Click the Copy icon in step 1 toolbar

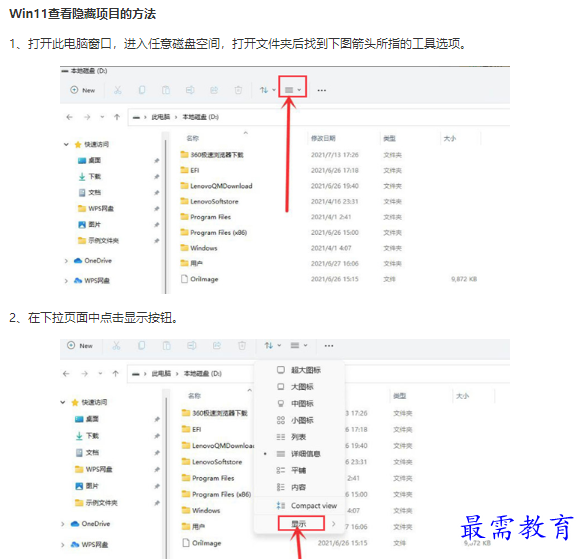click(142, 90)
